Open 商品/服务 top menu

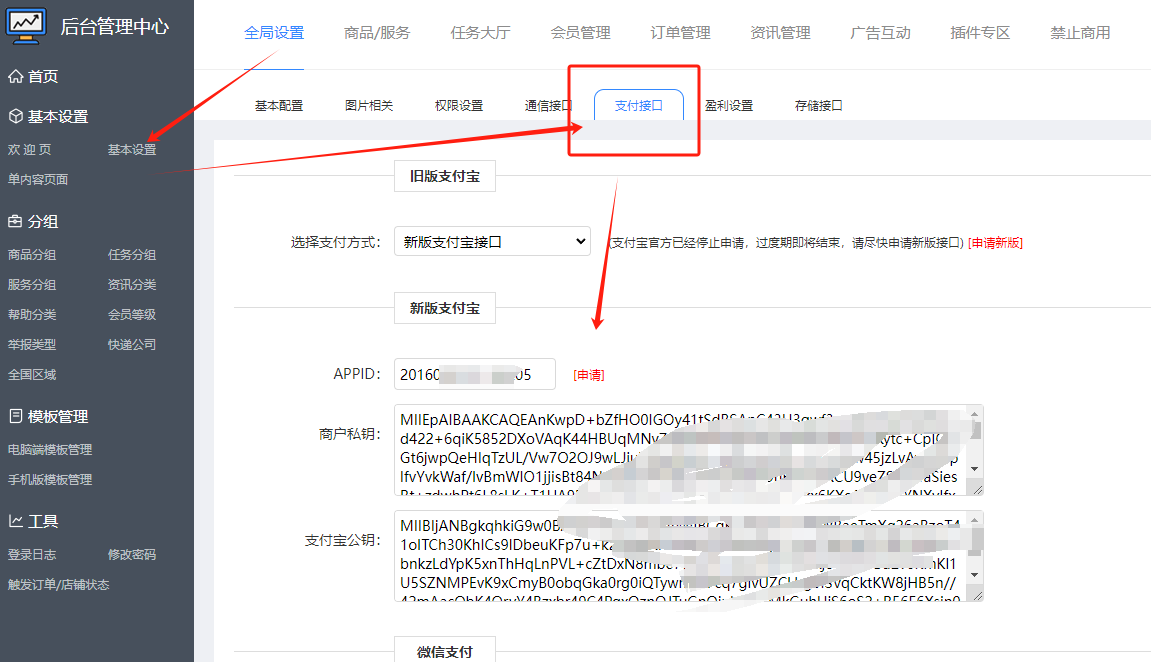pyautogui.click(x=377, y=33)
